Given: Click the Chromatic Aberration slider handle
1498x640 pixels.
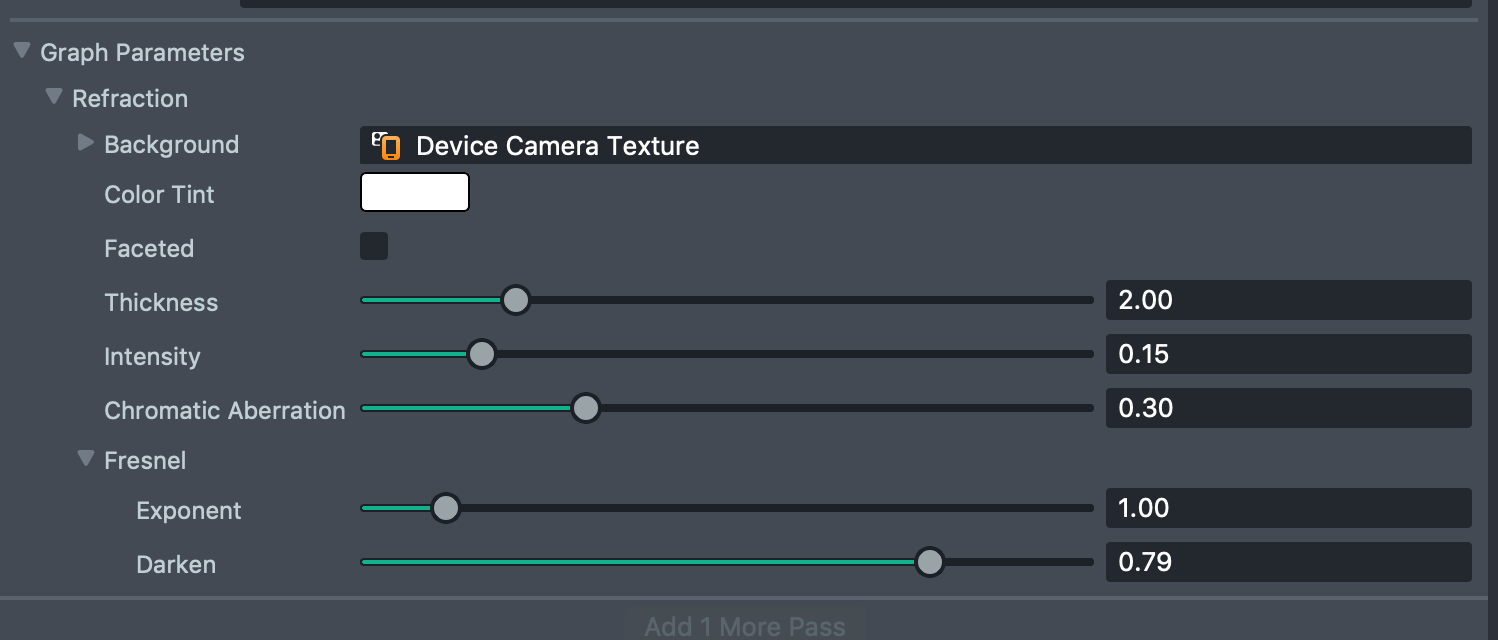Looking at the screenshot, I should 585,408.
